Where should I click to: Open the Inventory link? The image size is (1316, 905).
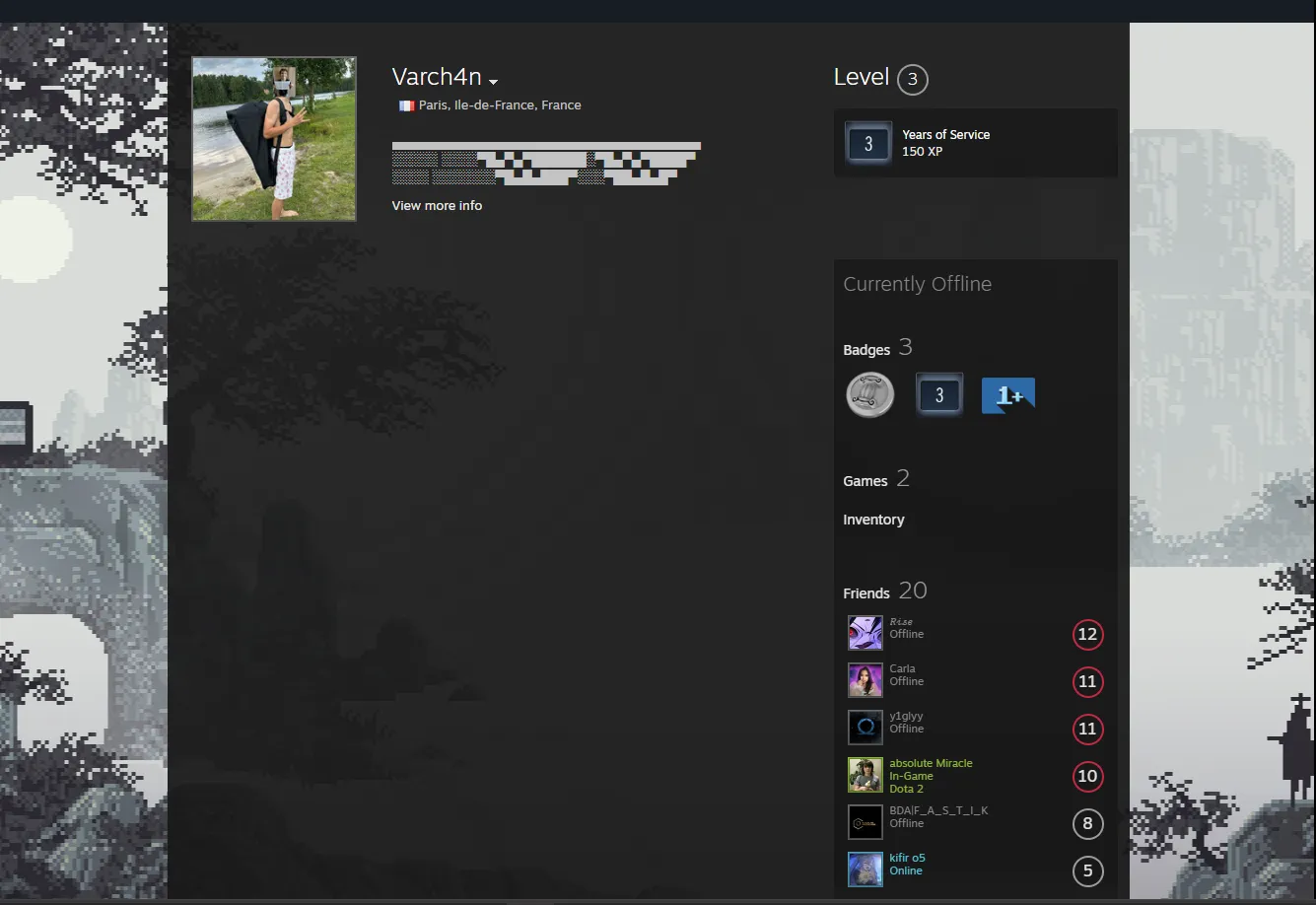(x=873, y=520)
